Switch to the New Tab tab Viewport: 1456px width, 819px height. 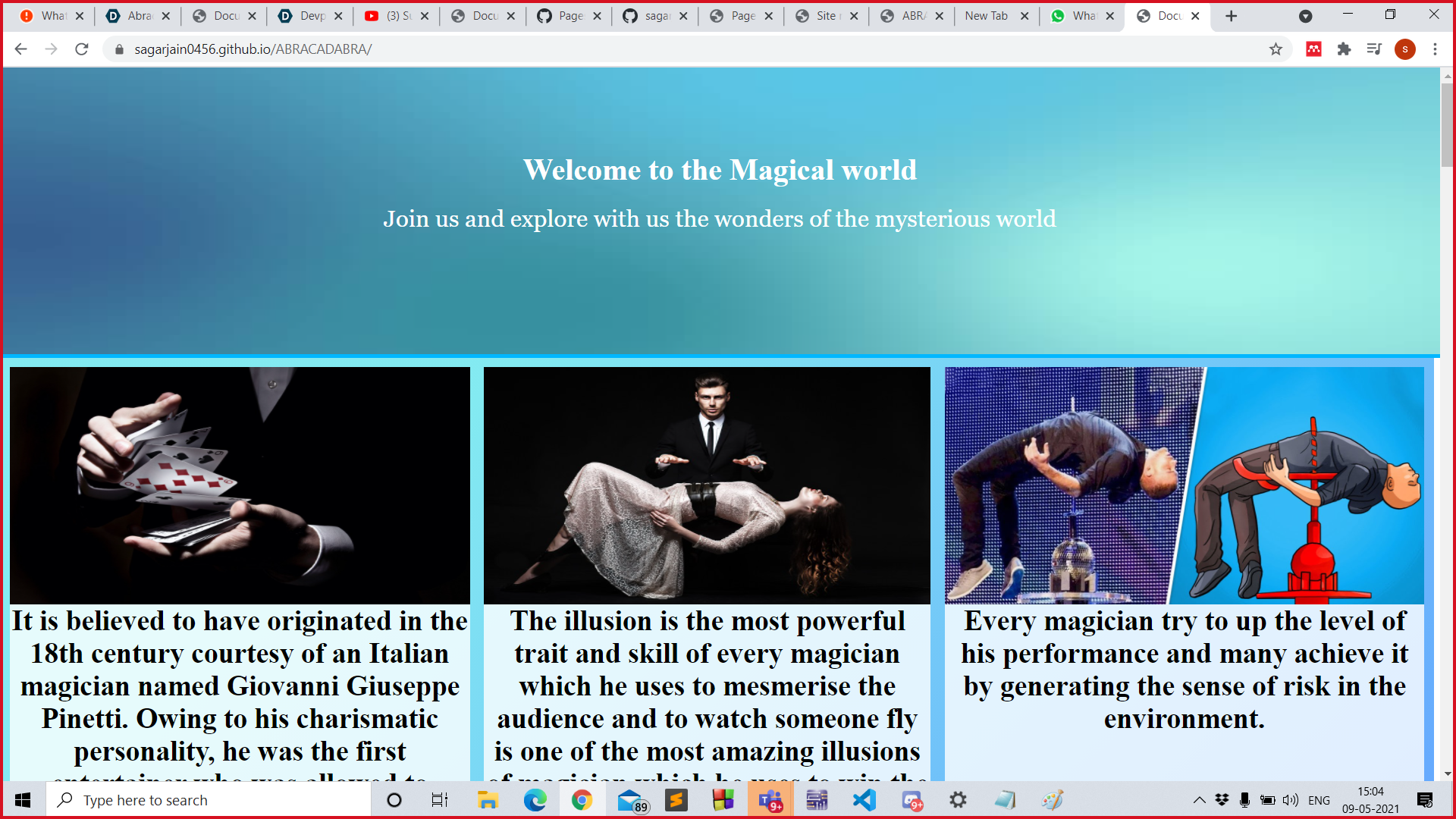[x=986, y=16]
